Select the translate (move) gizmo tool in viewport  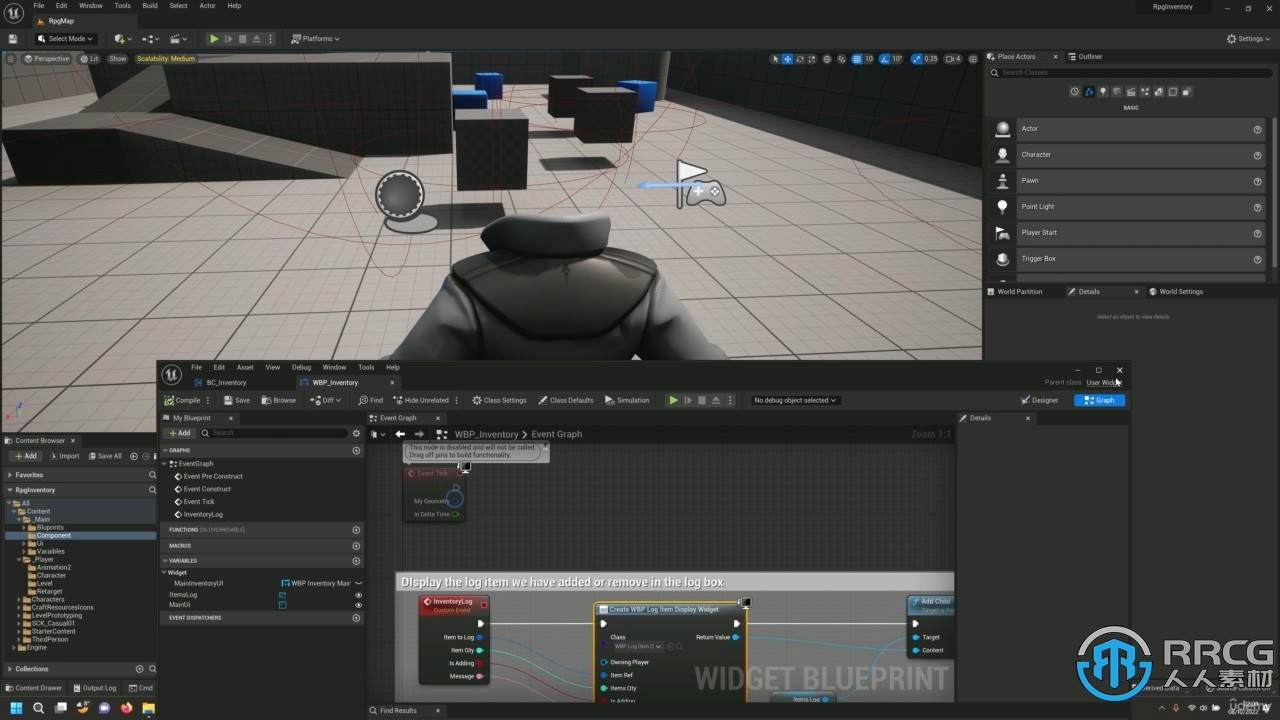tap(787, 59)
